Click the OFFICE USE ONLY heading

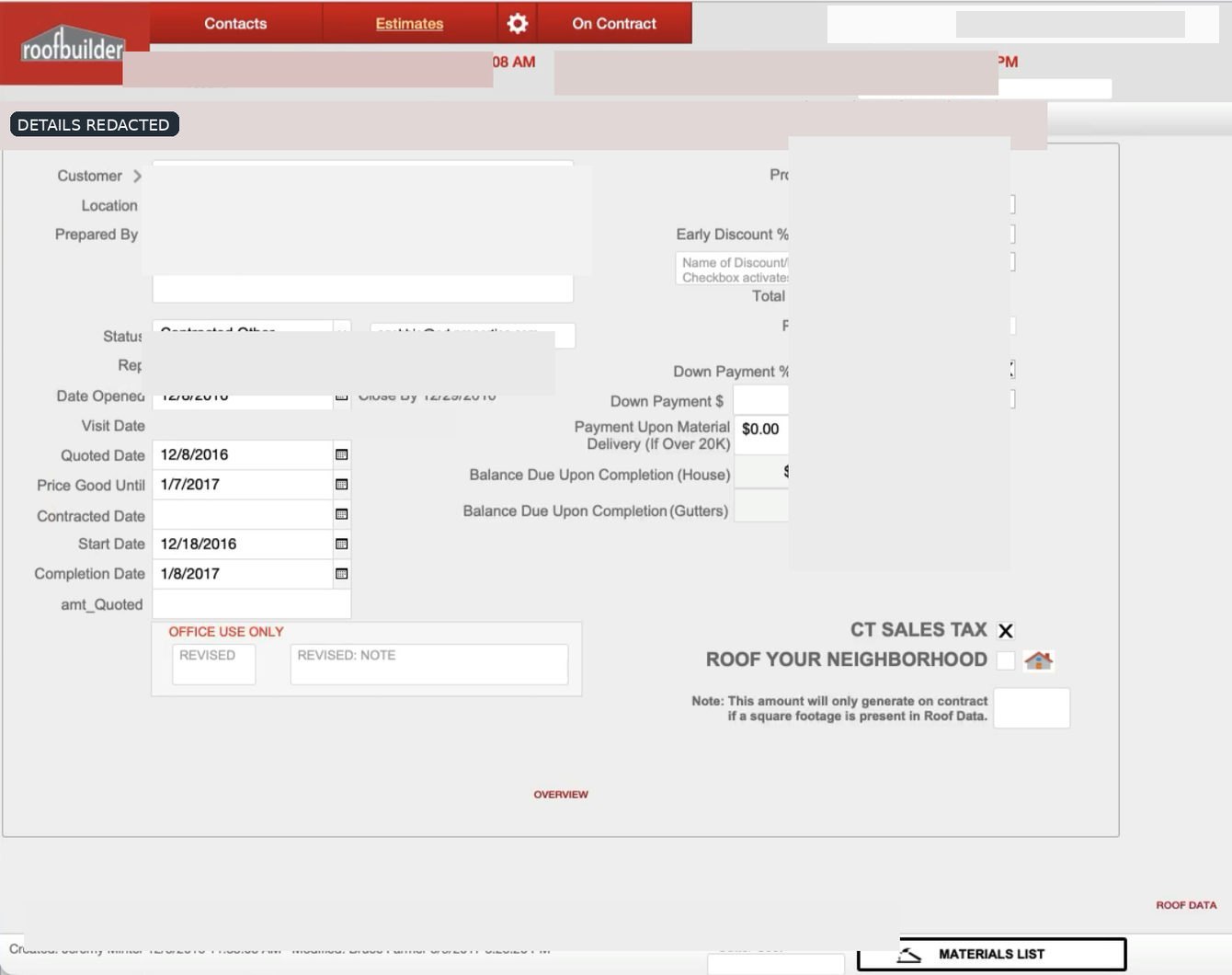coord(226,632)
